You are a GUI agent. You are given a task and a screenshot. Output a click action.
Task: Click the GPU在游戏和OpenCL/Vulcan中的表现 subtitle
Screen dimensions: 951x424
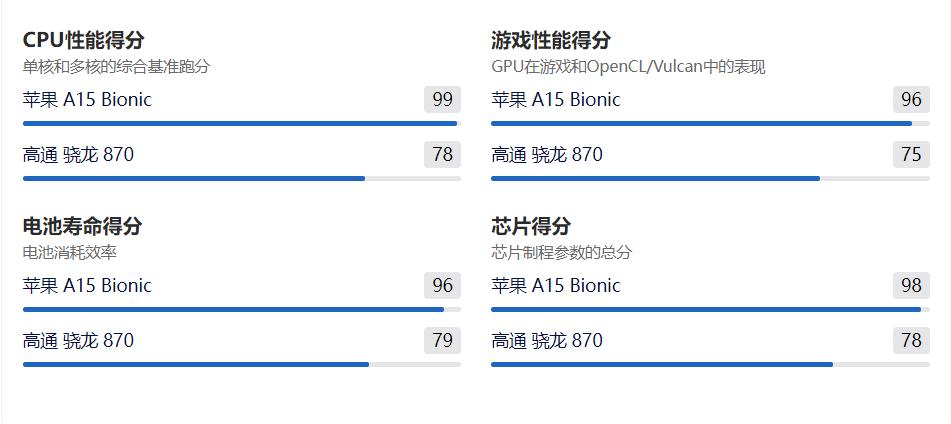click(628, 67)
